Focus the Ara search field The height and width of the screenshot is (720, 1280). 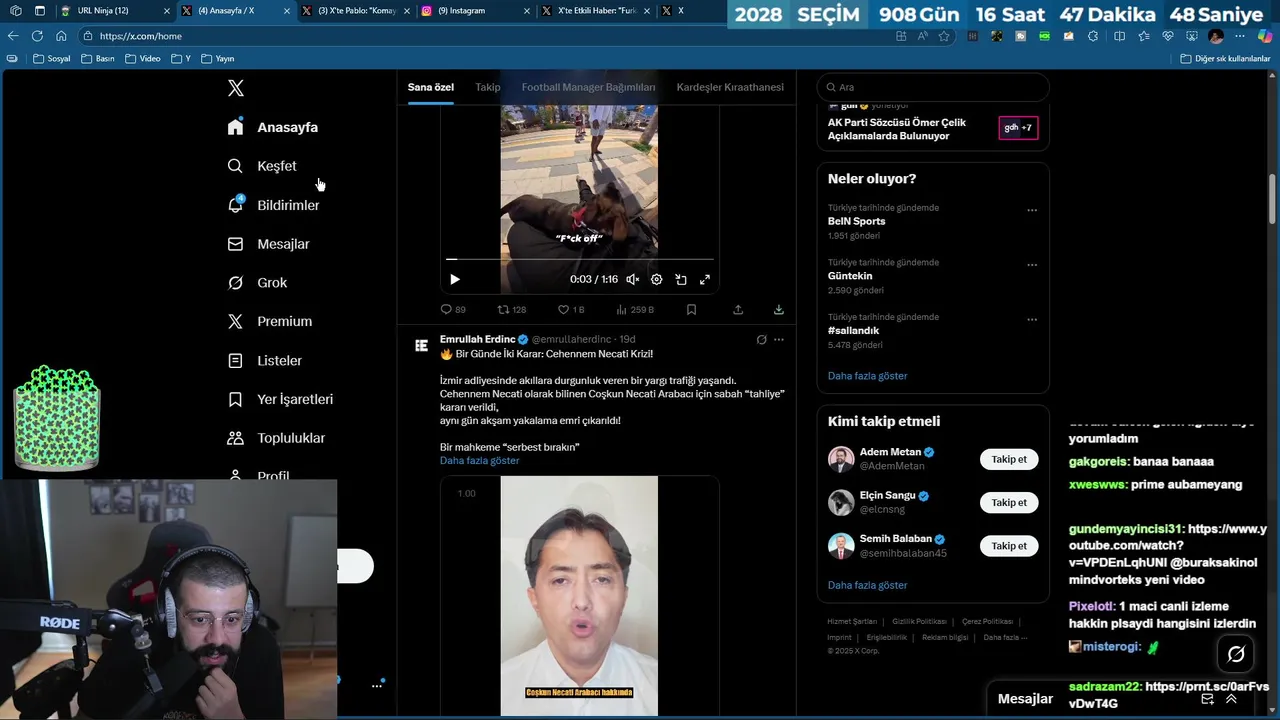[933, 87]
